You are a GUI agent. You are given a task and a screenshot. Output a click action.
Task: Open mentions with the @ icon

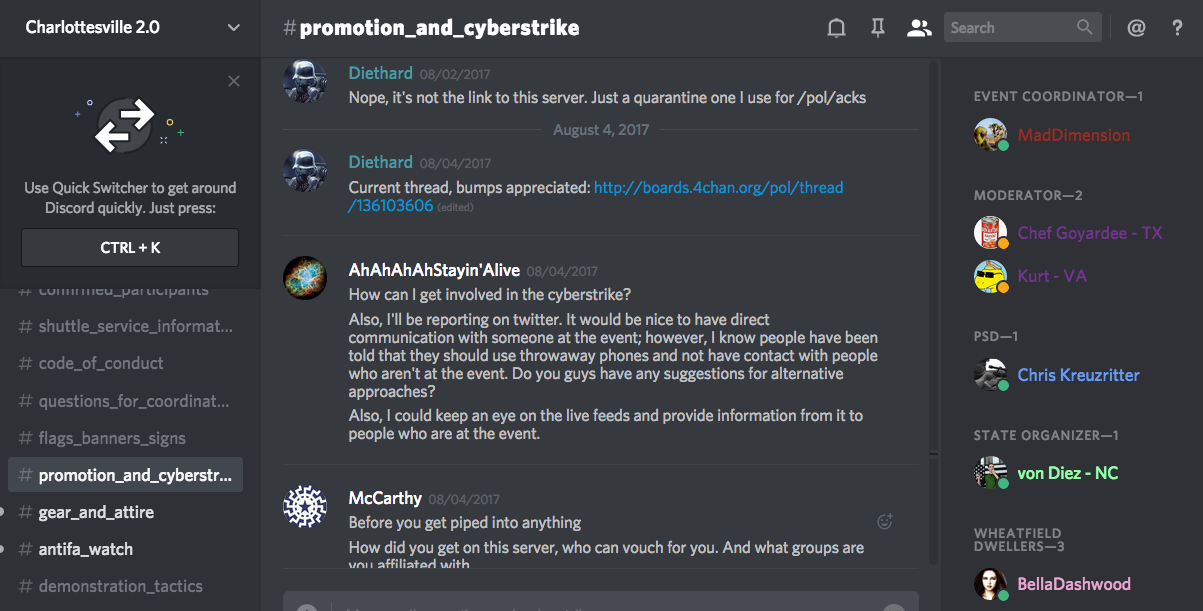click(1136, 28)
